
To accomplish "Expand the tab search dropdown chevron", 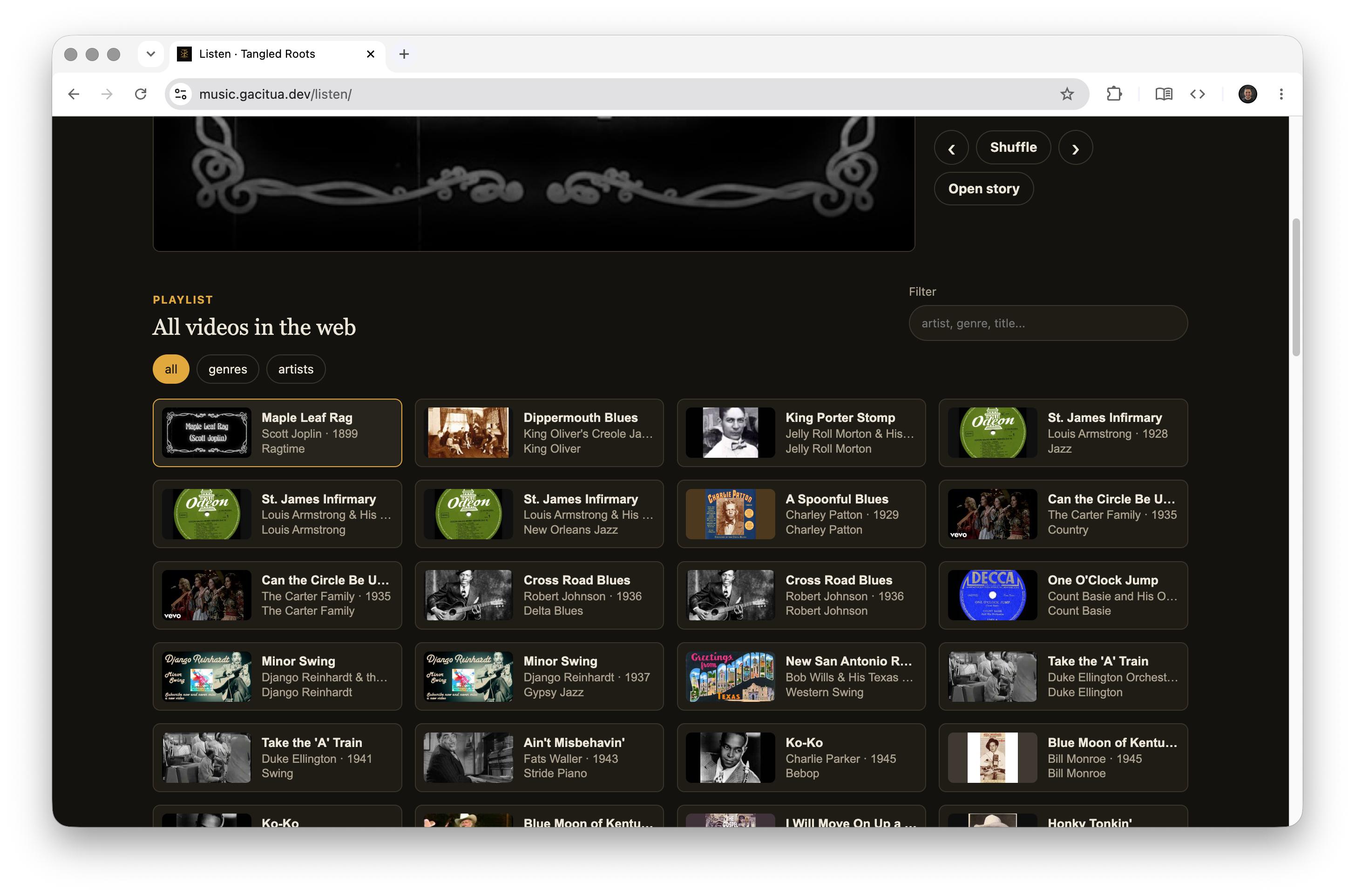I will 151,54.
